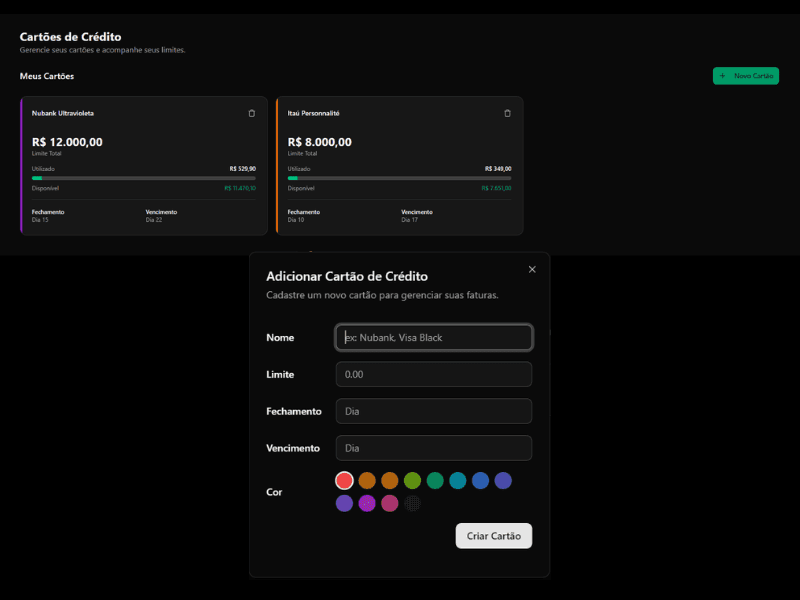Pick the lime green color swatch
Screen dimensions: 800x600
click(412, 481)
